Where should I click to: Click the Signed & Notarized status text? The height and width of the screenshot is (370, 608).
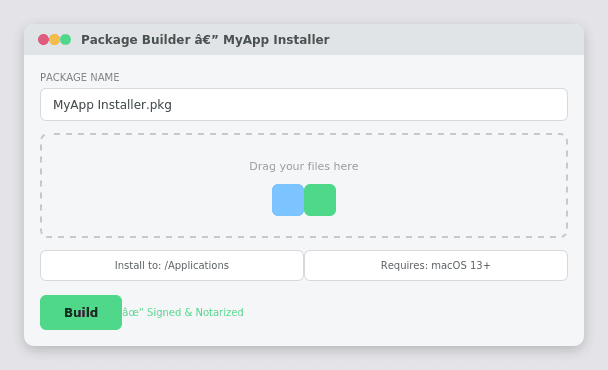[183, 312]
